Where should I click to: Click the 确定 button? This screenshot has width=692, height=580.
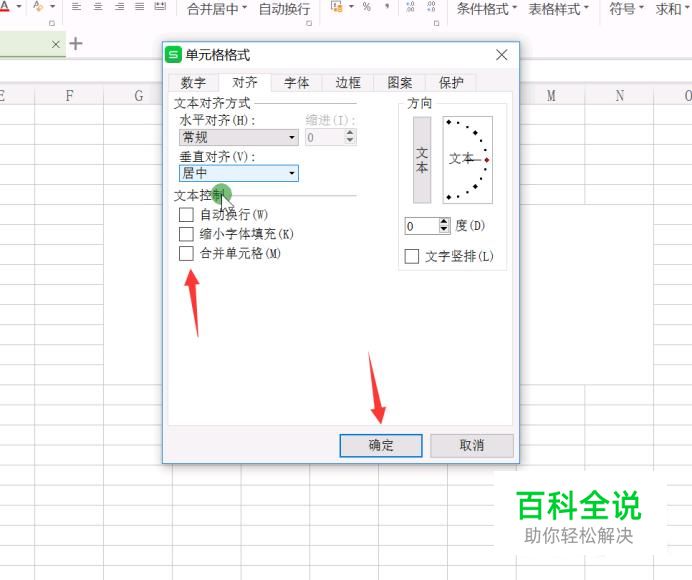point(381,445)
